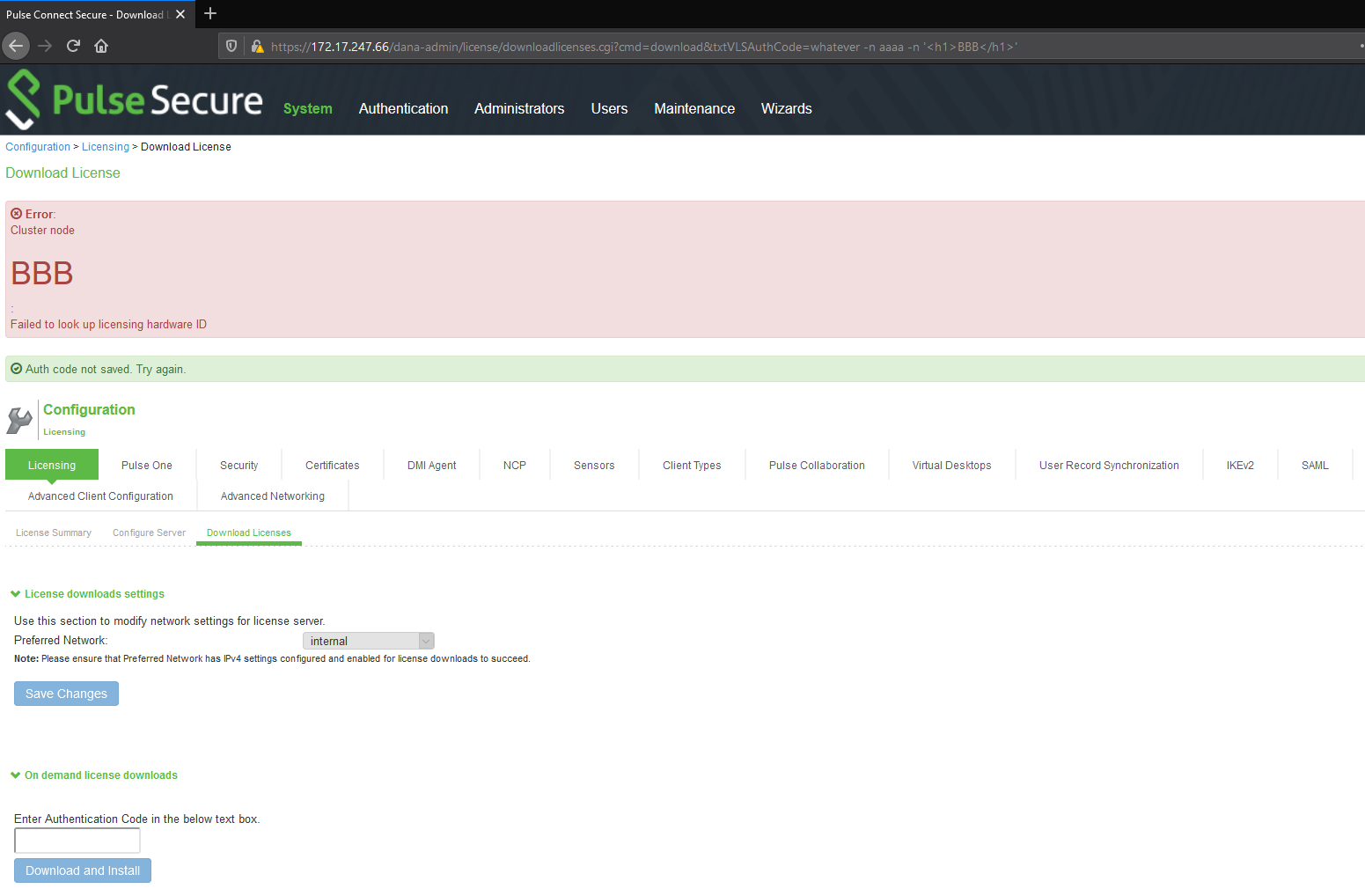
Task: Open a new browser tab with plus
Action: point(210,13)
